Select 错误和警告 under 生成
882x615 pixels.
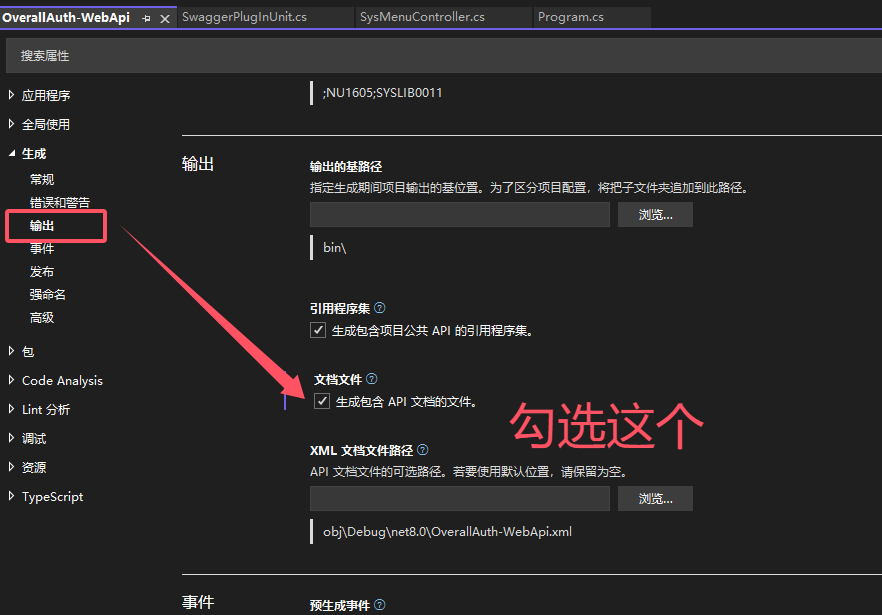(x=60, y=203)
